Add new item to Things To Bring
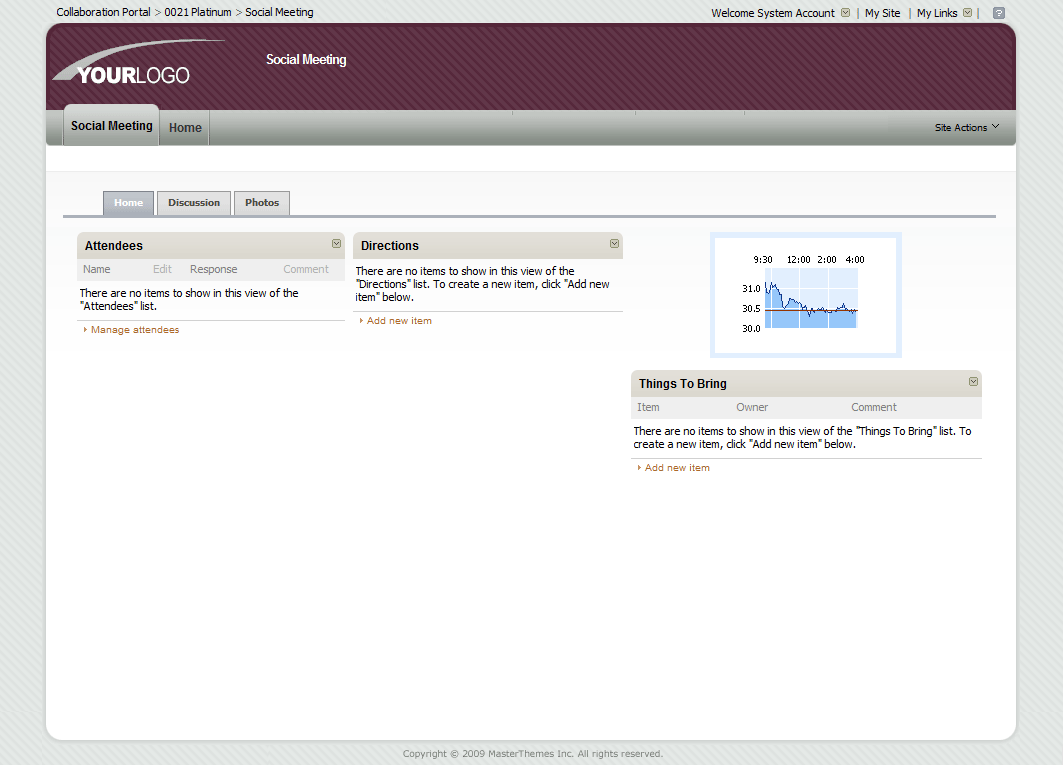The image size is (1063, 765). pos(677,468)
